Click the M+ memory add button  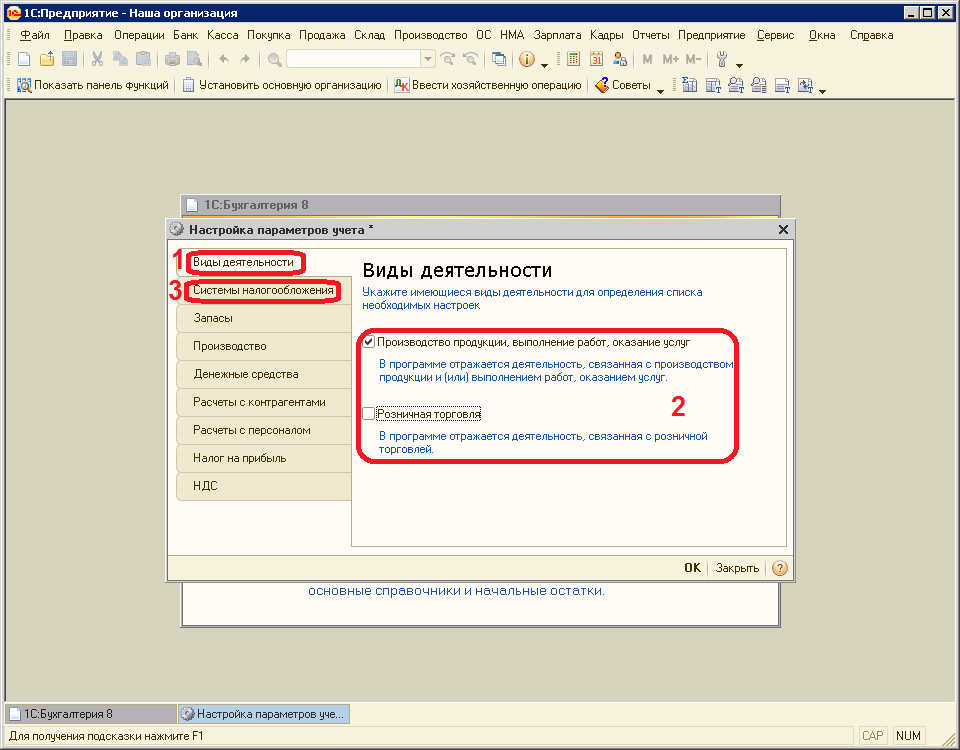670,59
